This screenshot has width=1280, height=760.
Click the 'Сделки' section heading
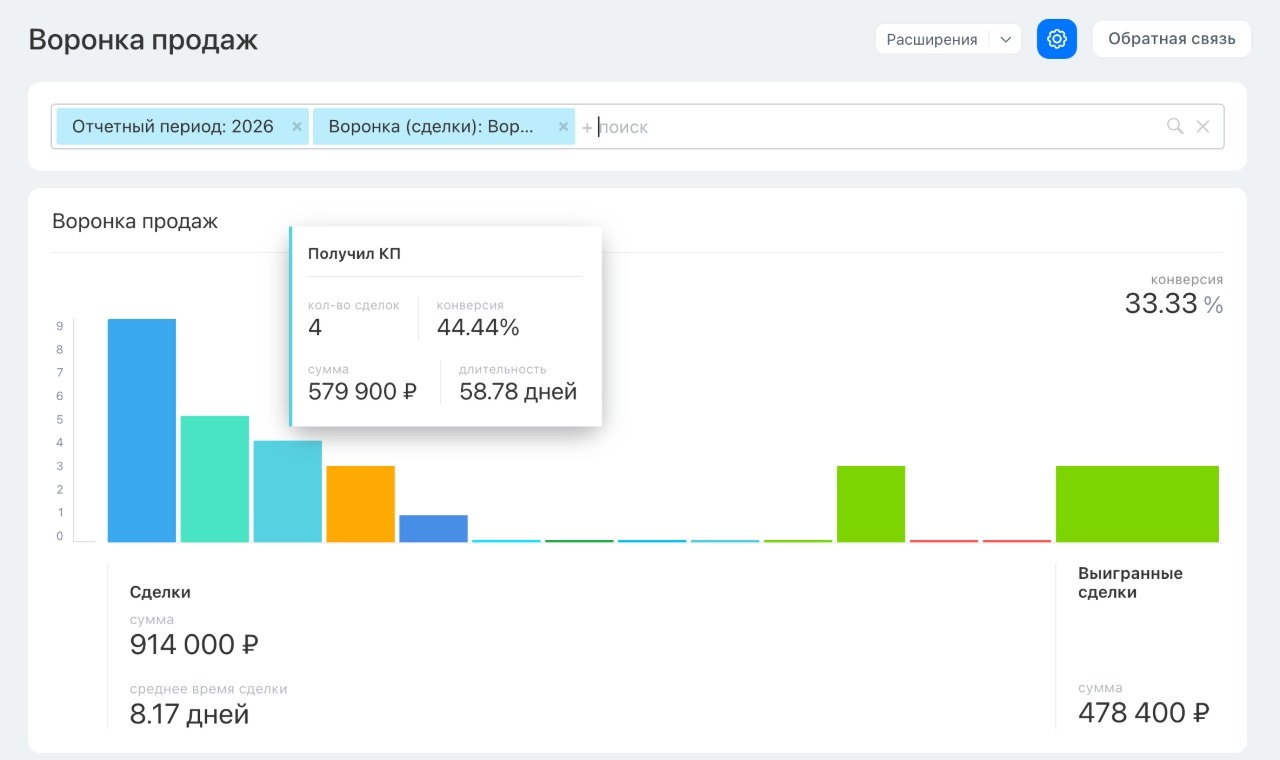[x=160, y=592]
